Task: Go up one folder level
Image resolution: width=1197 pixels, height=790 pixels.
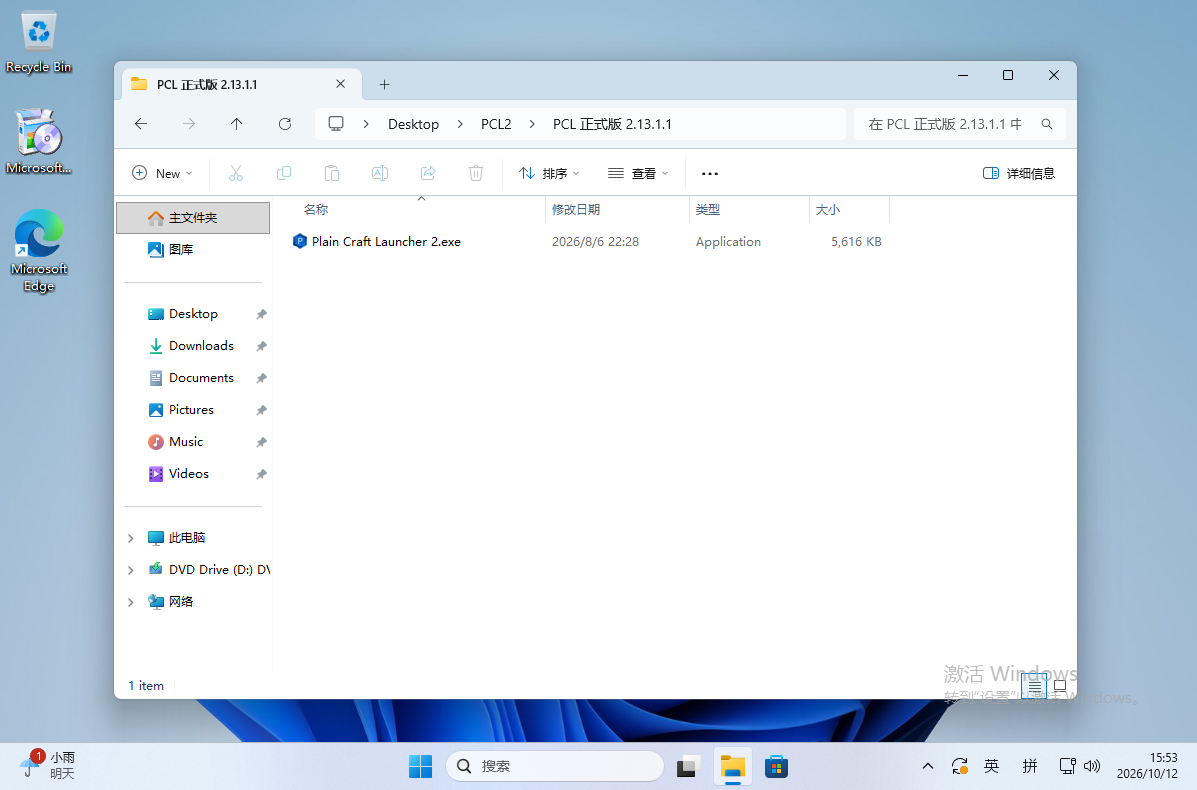Action: tap(237, 124)
